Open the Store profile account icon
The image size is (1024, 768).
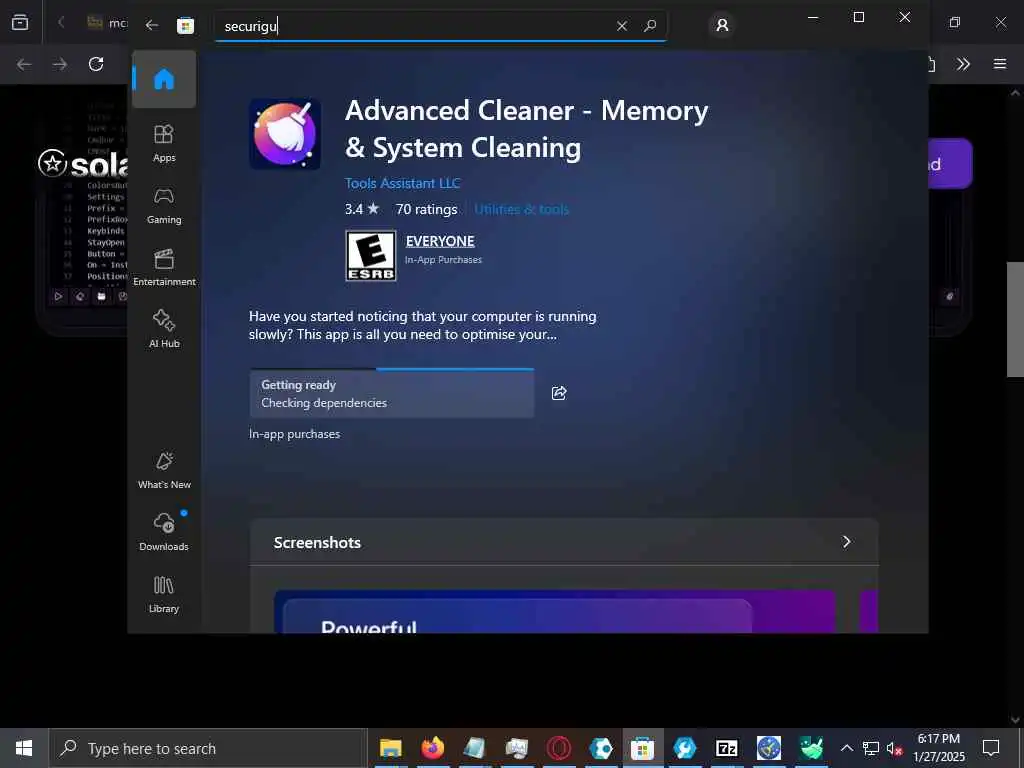722,25
